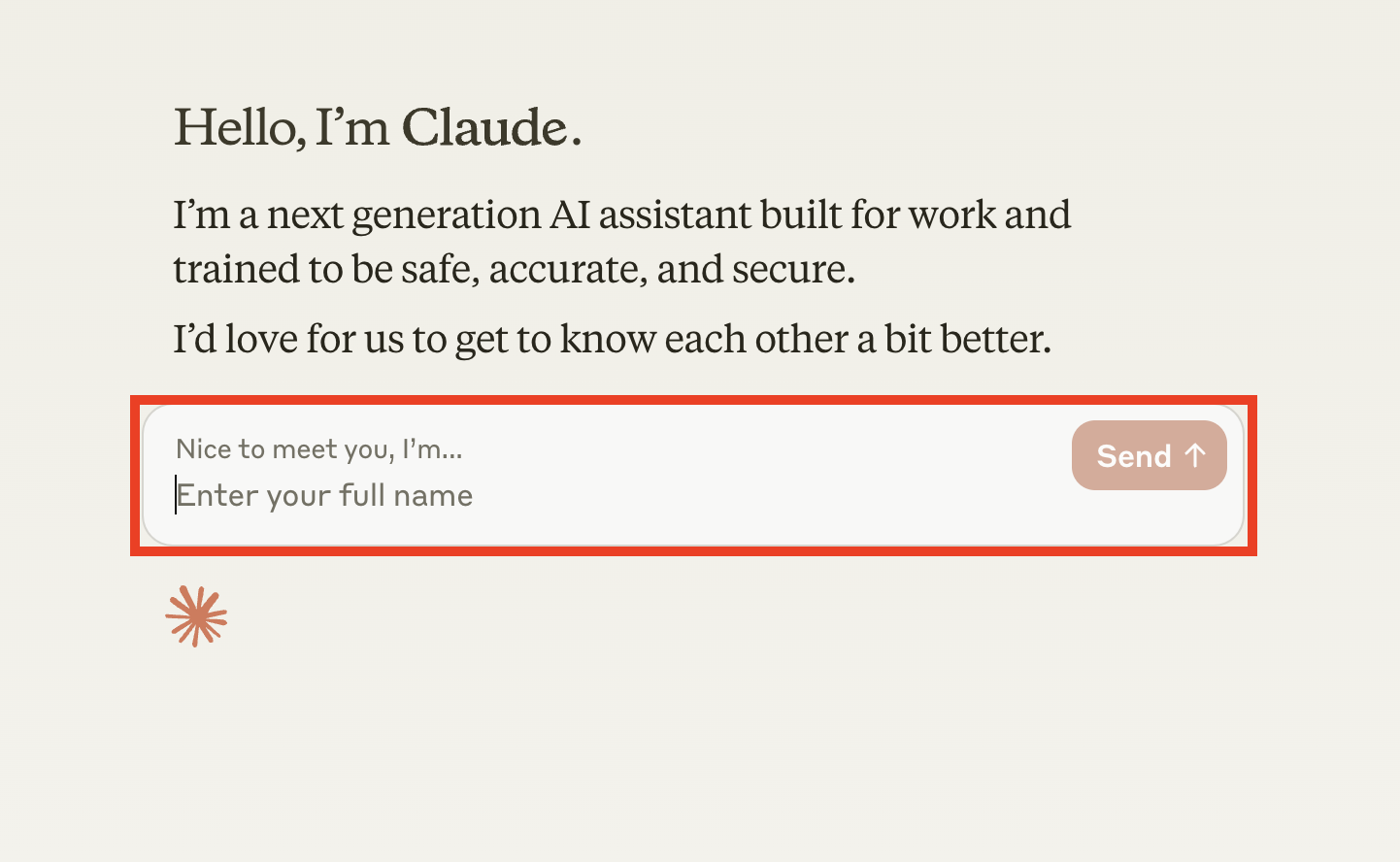Select the prompt text Nice to meet you

[319, 448]
